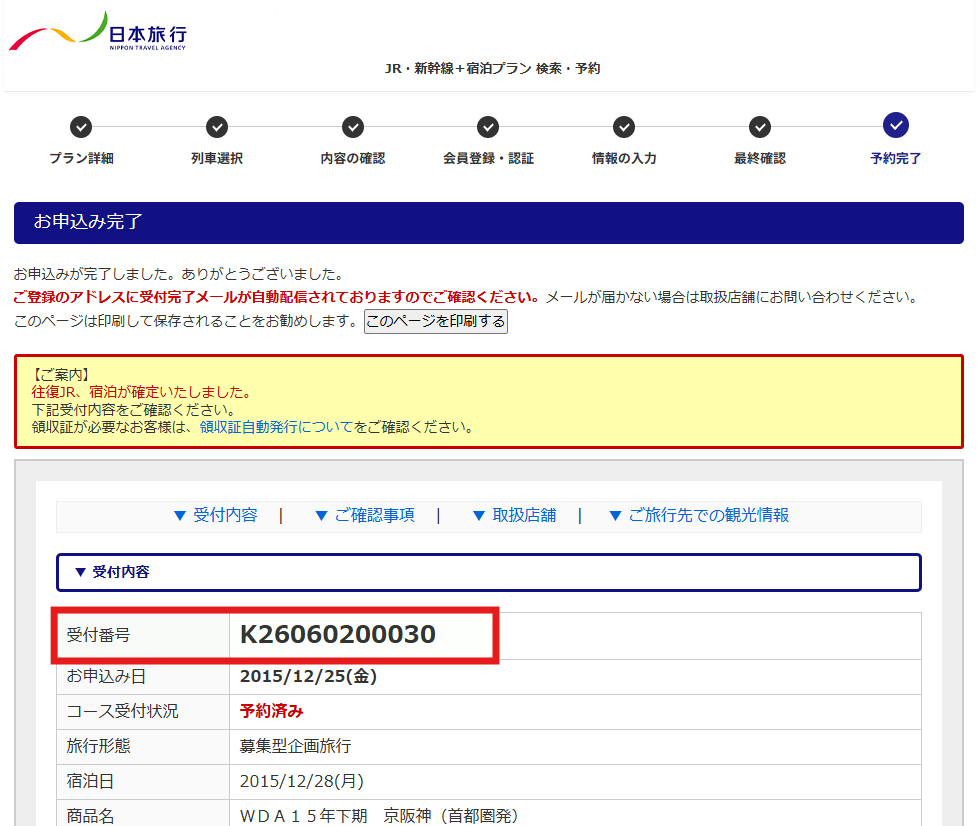Click the 列車選択 step checkmark icon

217,127
